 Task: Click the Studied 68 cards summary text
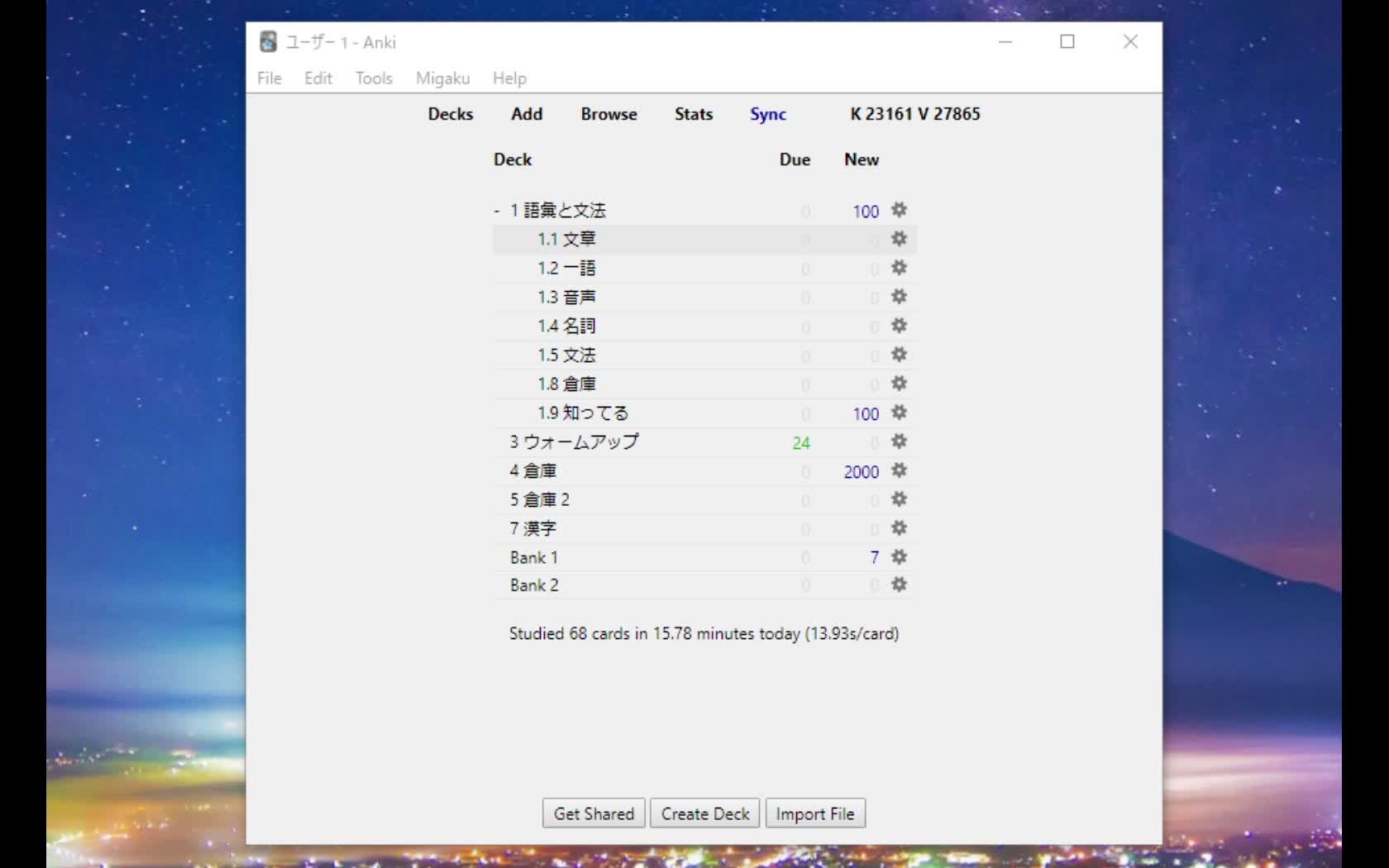point(704,634)
